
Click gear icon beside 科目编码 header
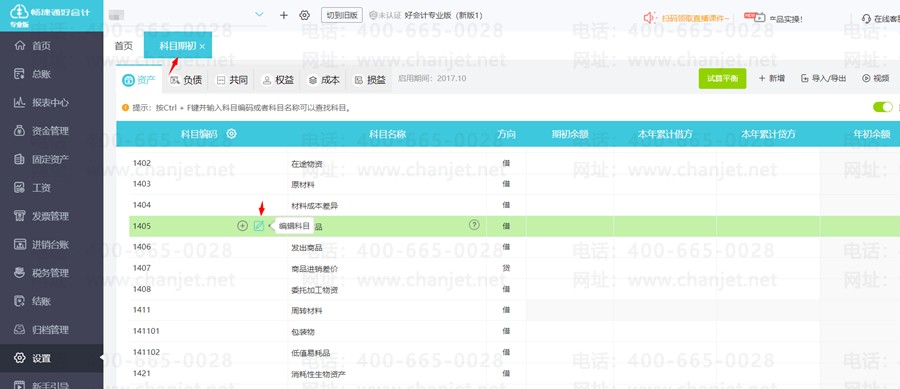[x=231, y=134]
